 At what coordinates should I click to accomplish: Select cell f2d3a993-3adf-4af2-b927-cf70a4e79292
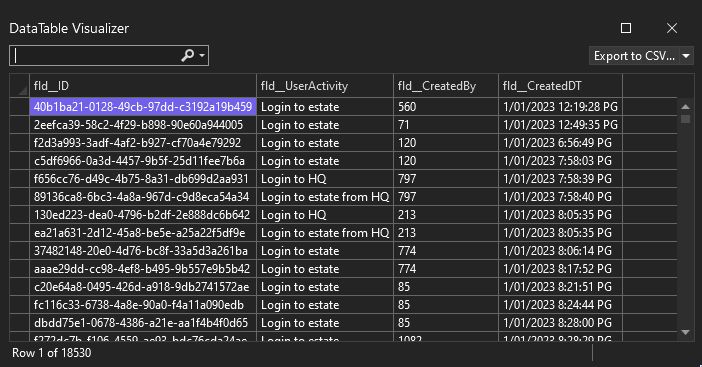tap(143, 143)
